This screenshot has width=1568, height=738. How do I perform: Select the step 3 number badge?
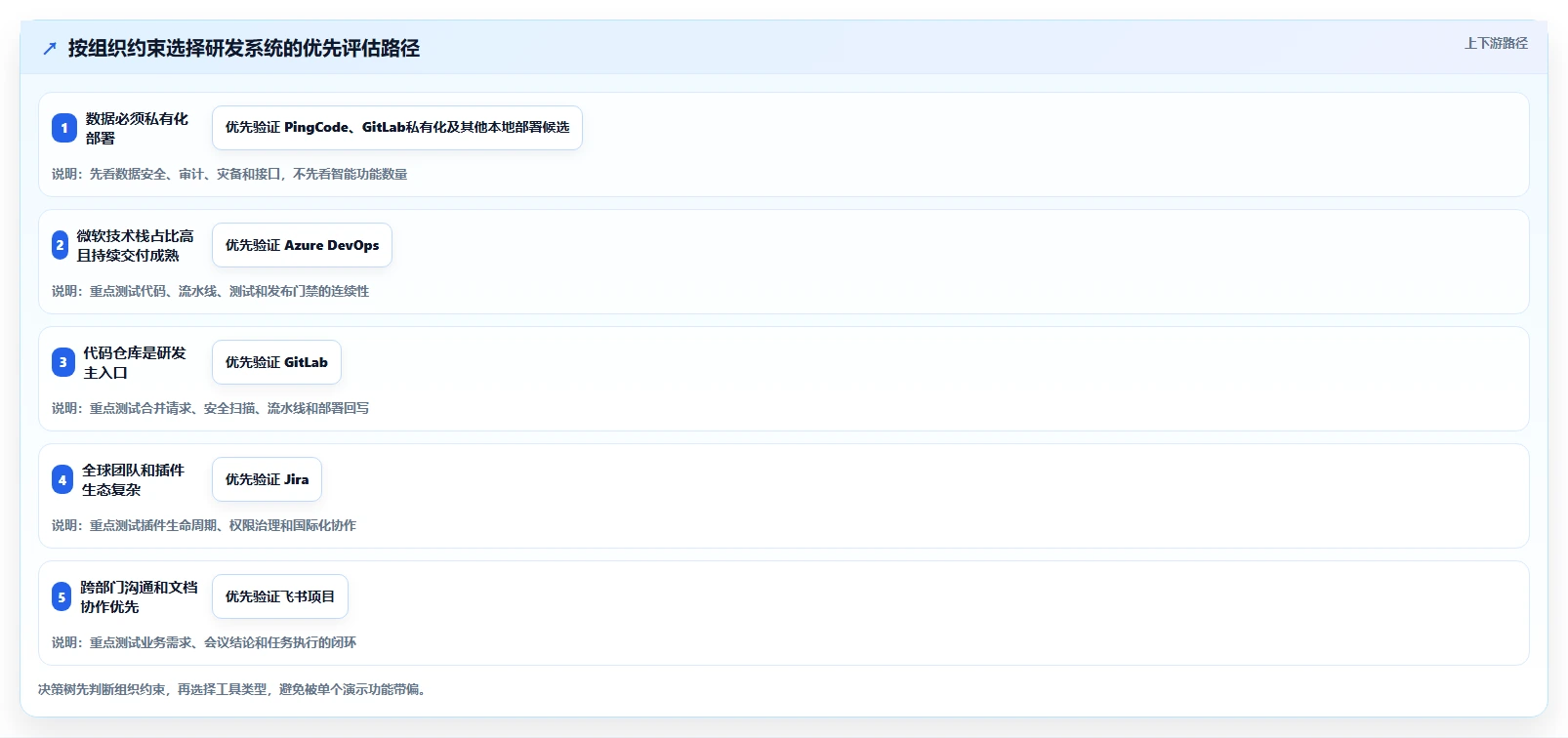(x=63, y=362)
